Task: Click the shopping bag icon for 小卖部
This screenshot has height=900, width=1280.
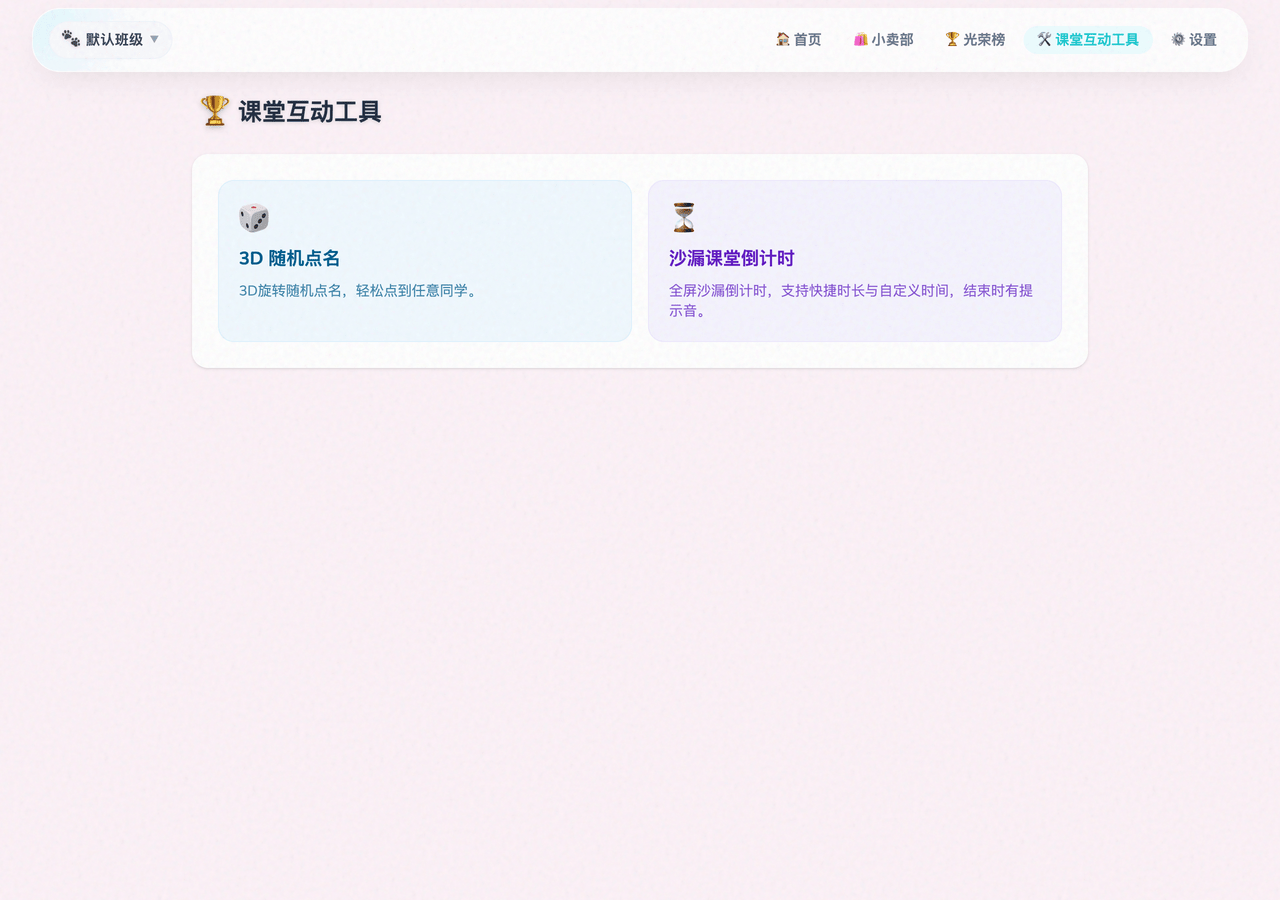Action: [x=860, y=39]
